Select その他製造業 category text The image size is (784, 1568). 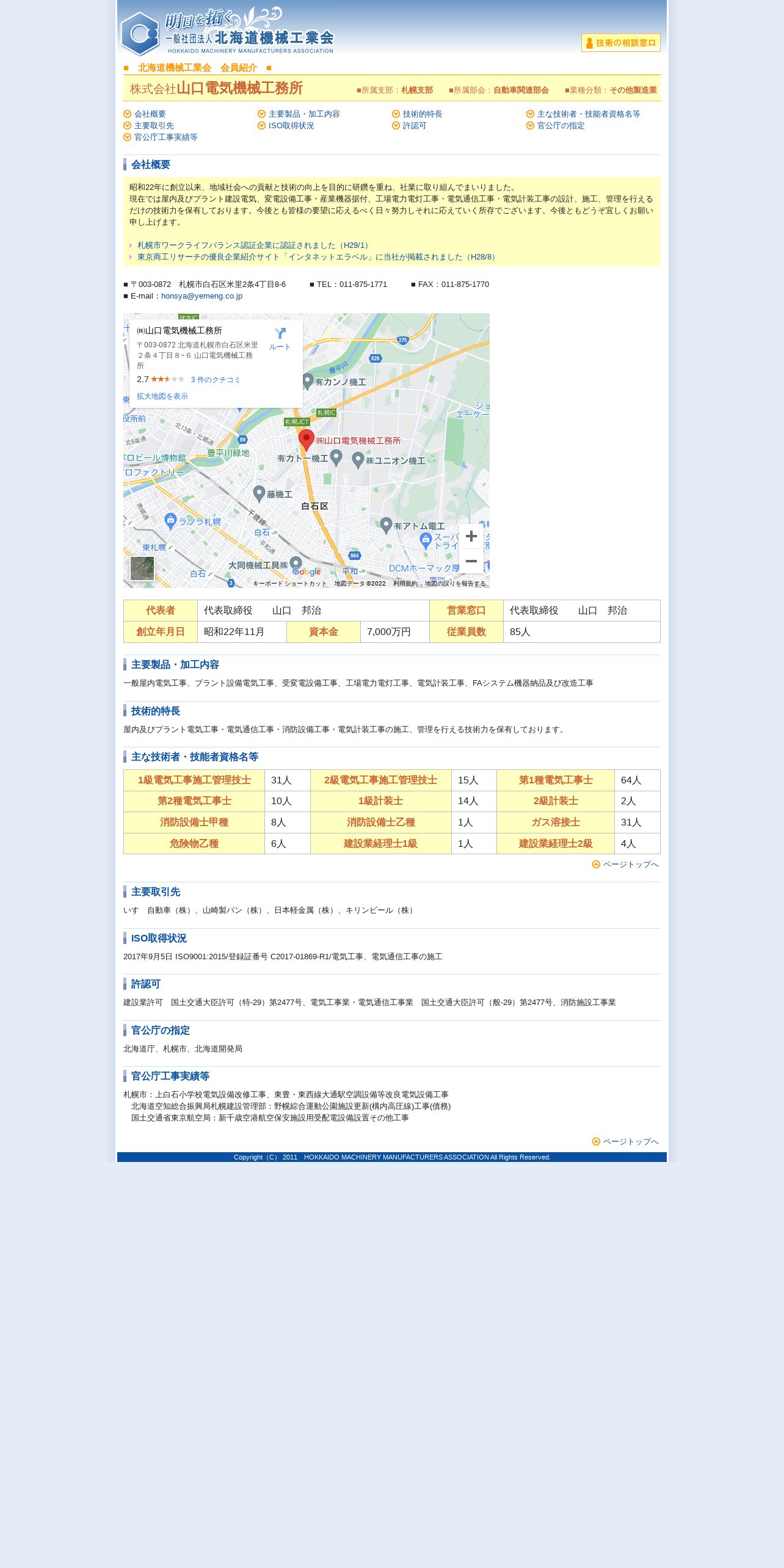point(633,90)
